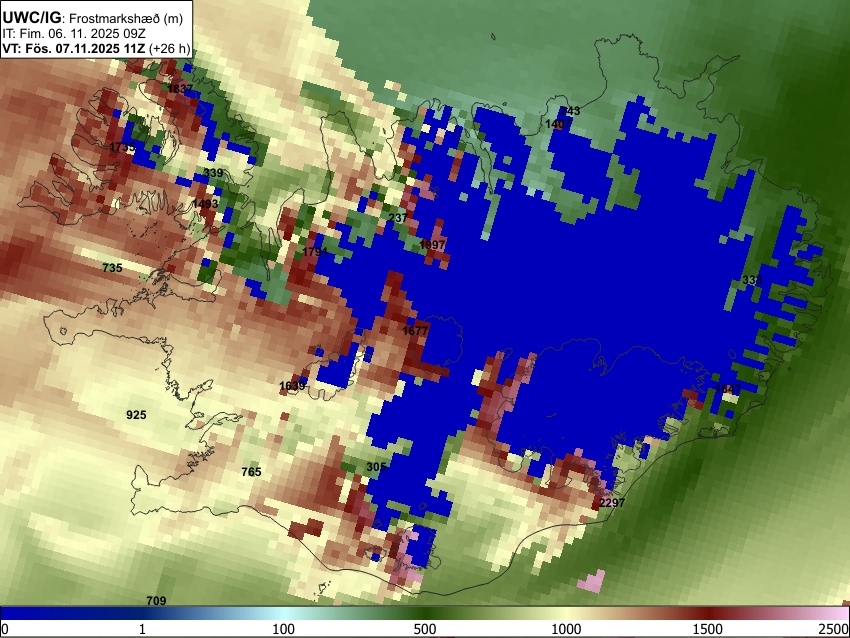Click the color scale label '1000'

(566, 629)
